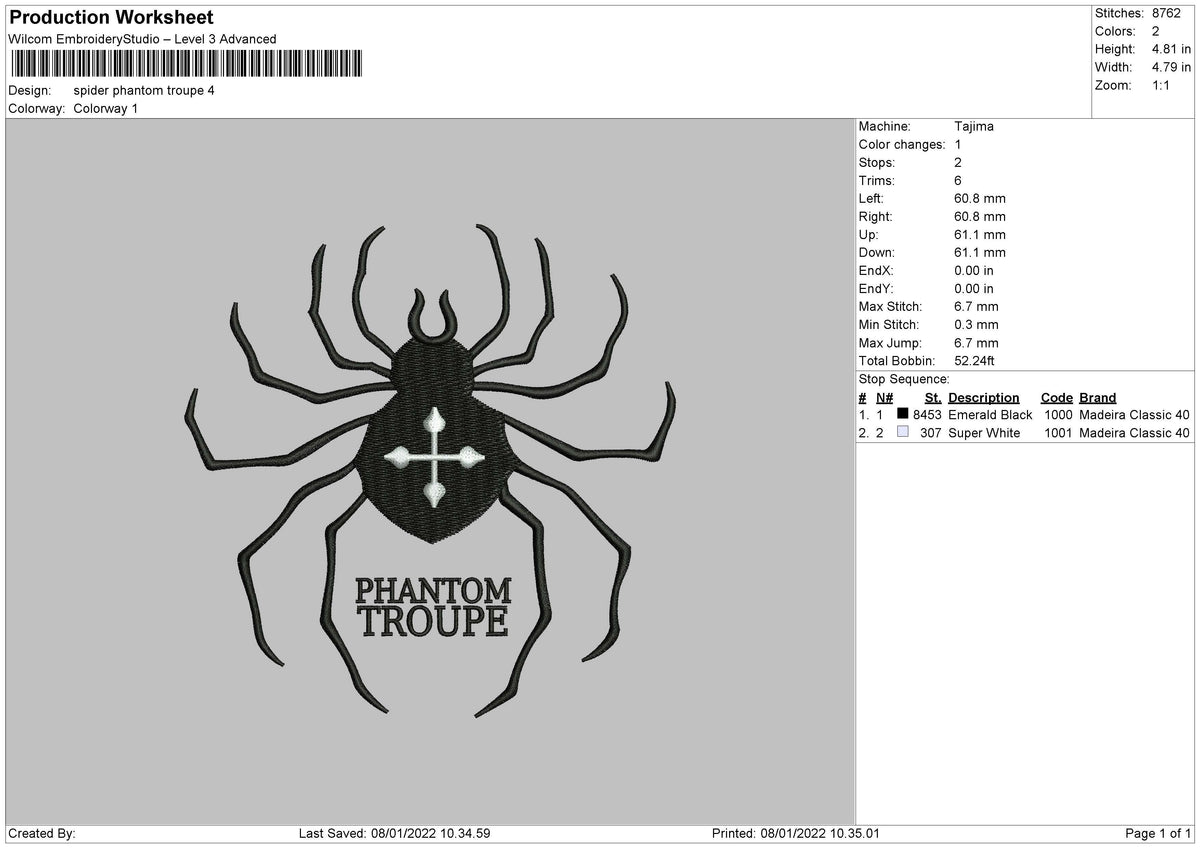Viewport: 1200px width, 848px height.
Task: Click the Super White color swatch
Action: tap(903, 432)
